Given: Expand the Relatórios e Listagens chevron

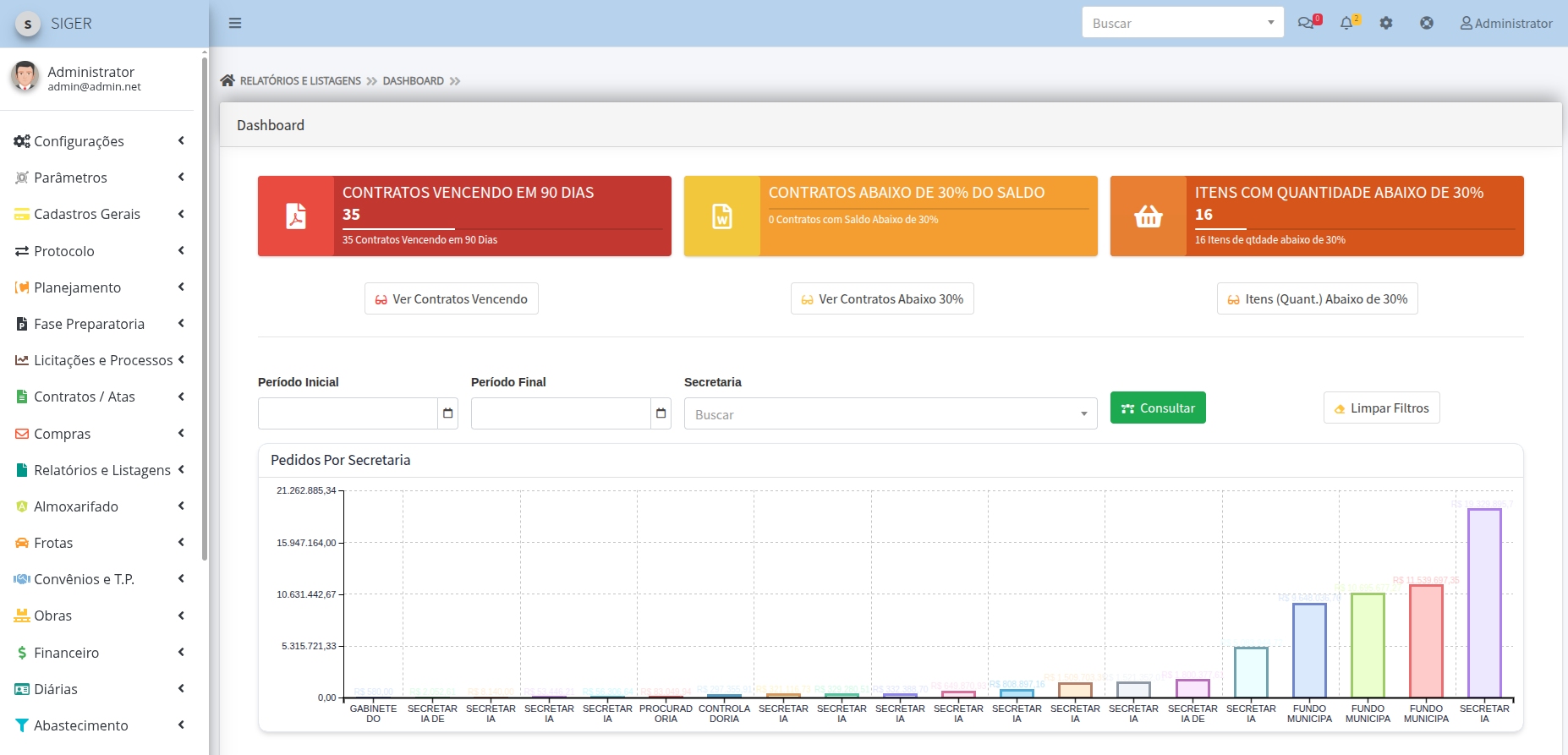Looking at the screenshot, I should click(181, 469).
